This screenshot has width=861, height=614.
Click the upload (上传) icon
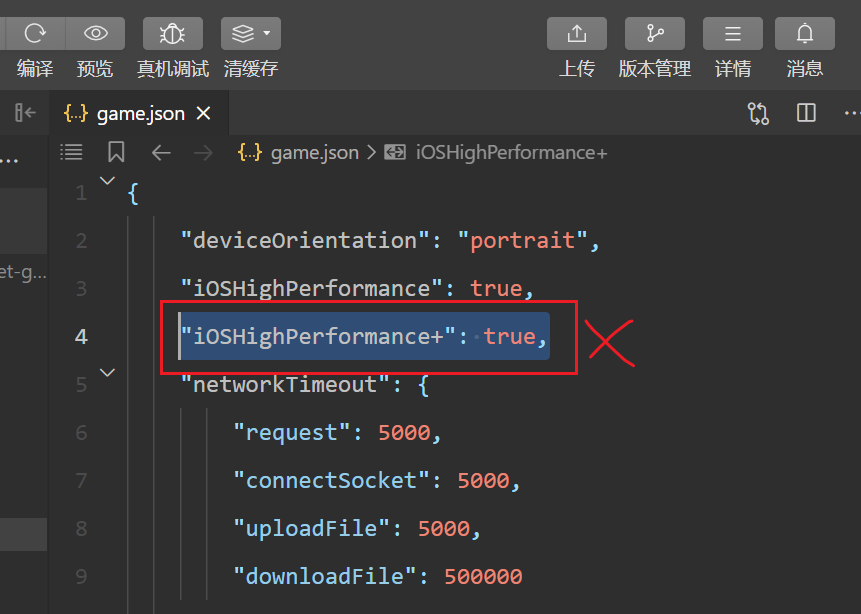(577, 34)
